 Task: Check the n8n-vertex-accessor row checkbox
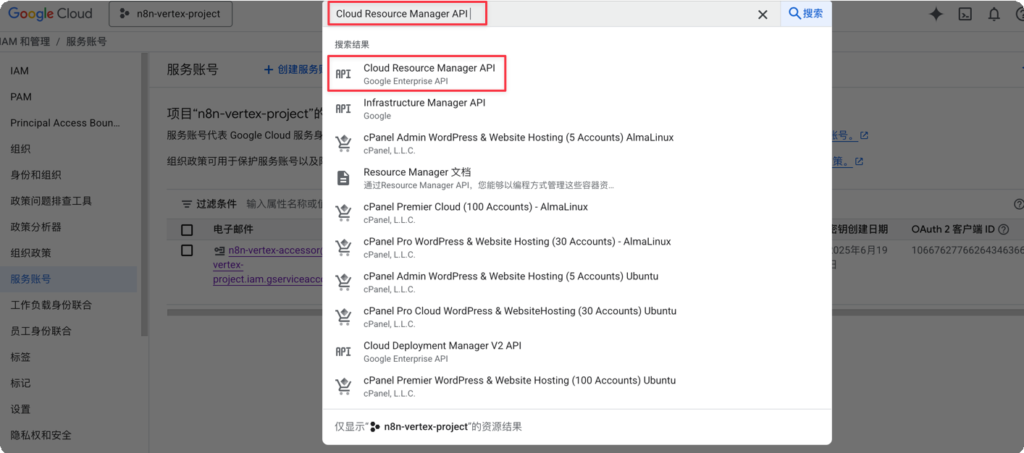pyautogui.click(x=187, y=250)
